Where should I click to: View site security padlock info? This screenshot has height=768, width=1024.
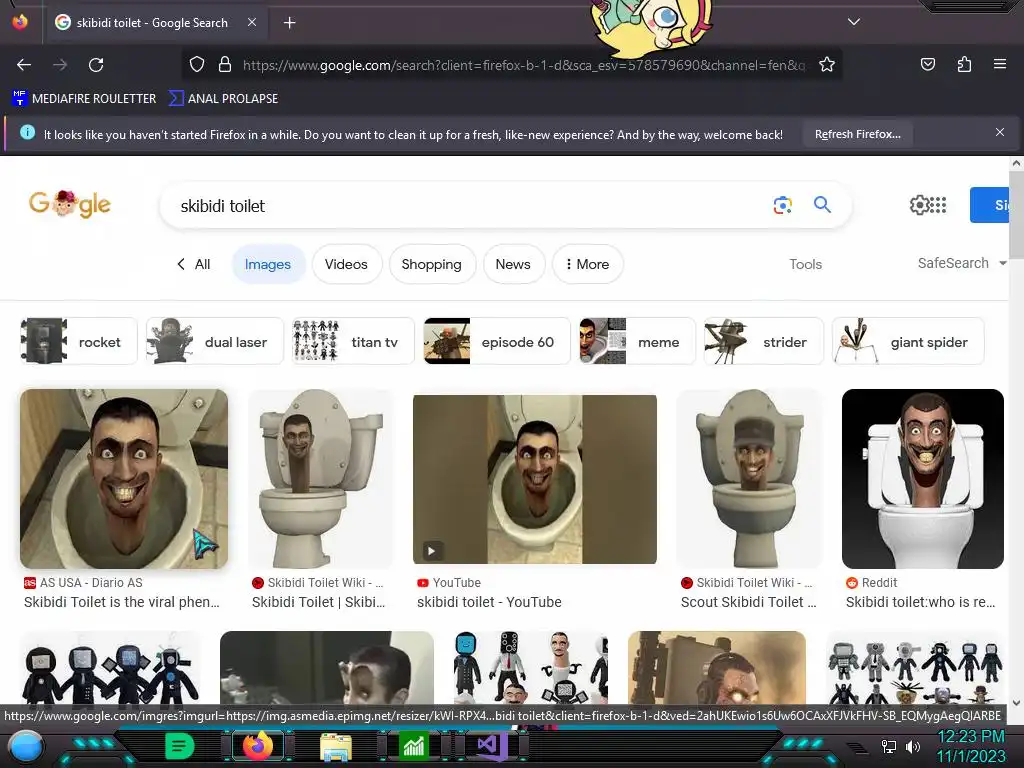point(225,65)
